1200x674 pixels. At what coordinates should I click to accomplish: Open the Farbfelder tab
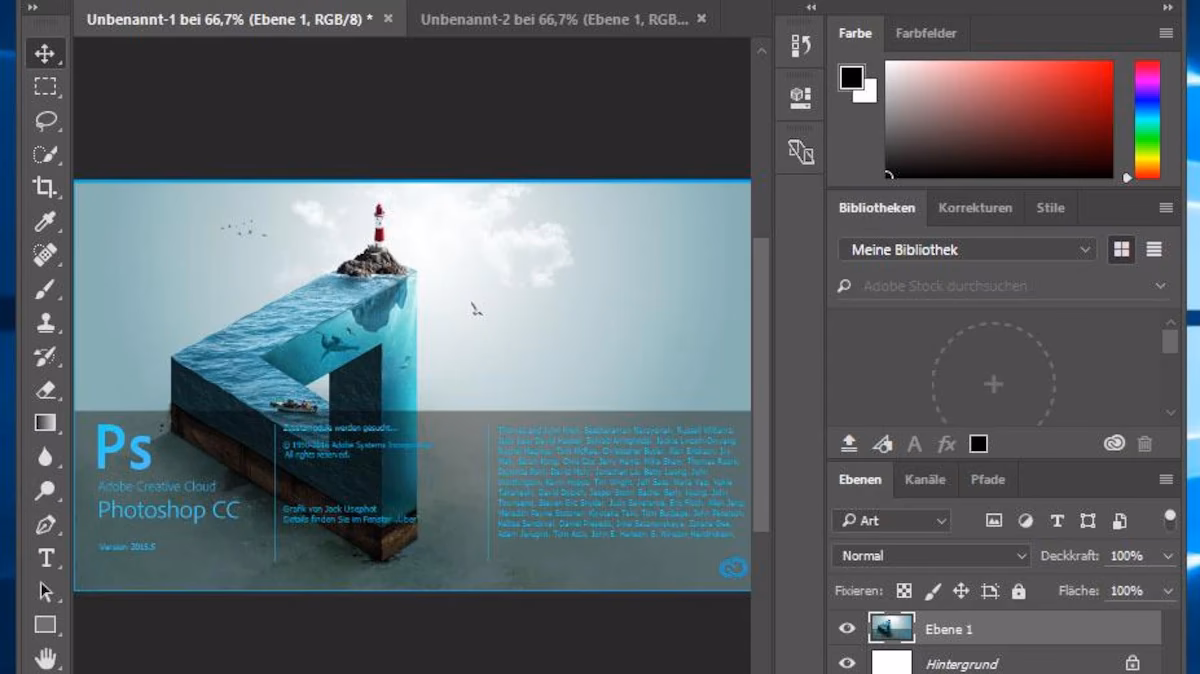(926, 32)
